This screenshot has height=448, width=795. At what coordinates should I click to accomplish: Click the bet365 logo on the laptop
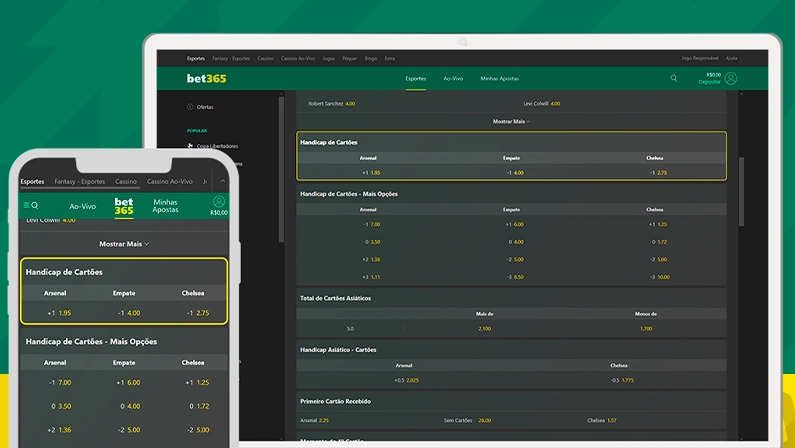pyautogui.click(x=206, y=78)
